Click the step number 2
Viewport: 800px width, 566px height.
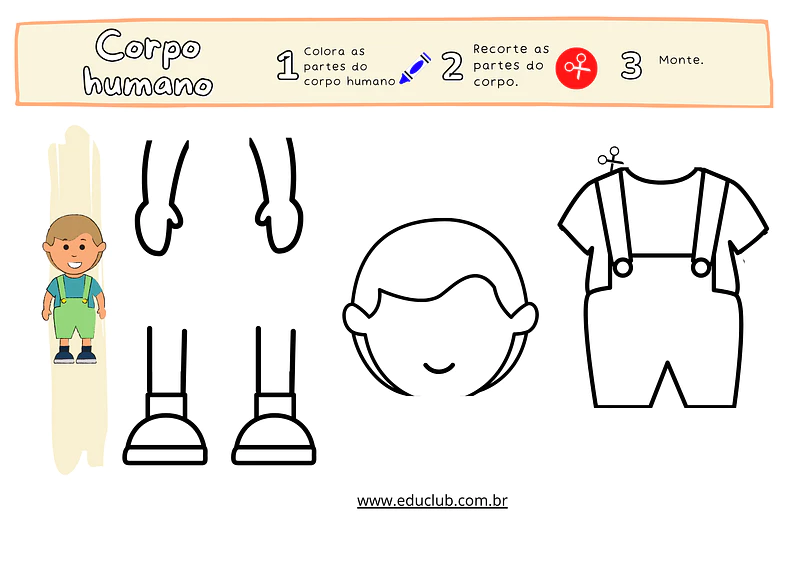click(452, 66)
